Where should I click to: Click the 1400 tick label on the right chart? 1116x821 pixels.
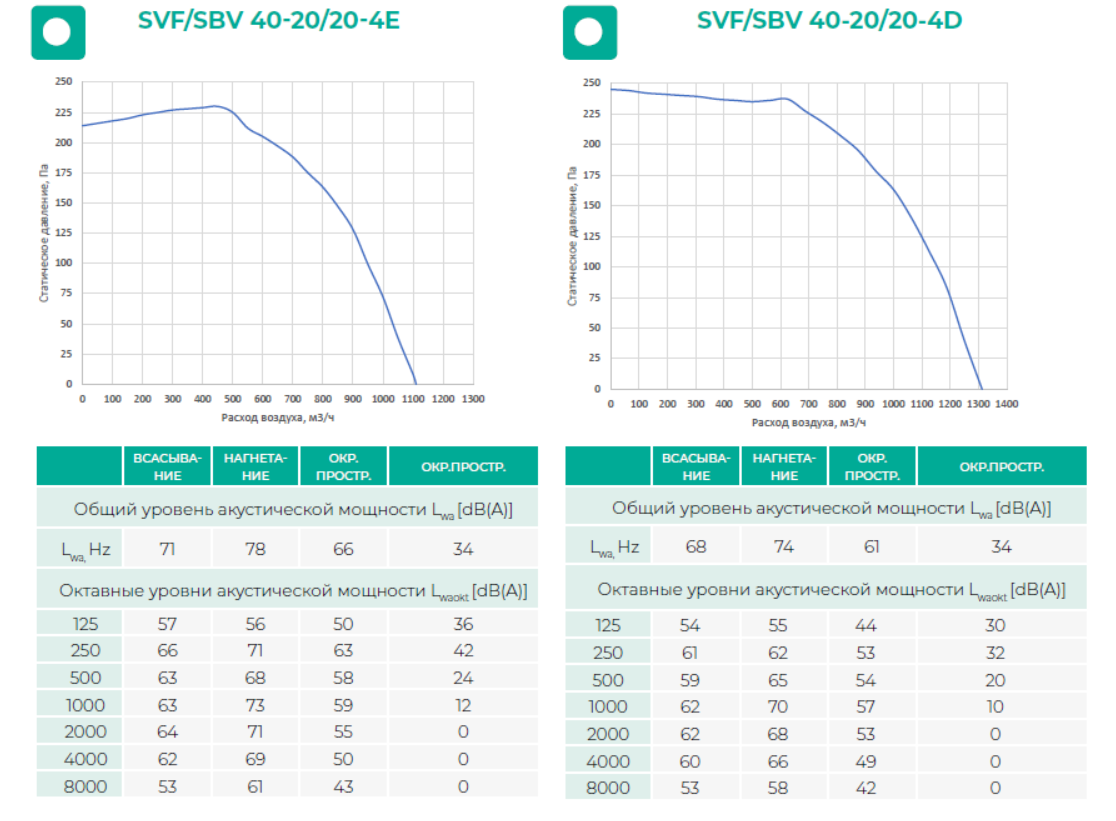pyautogui.click(x=1006, y=404)
